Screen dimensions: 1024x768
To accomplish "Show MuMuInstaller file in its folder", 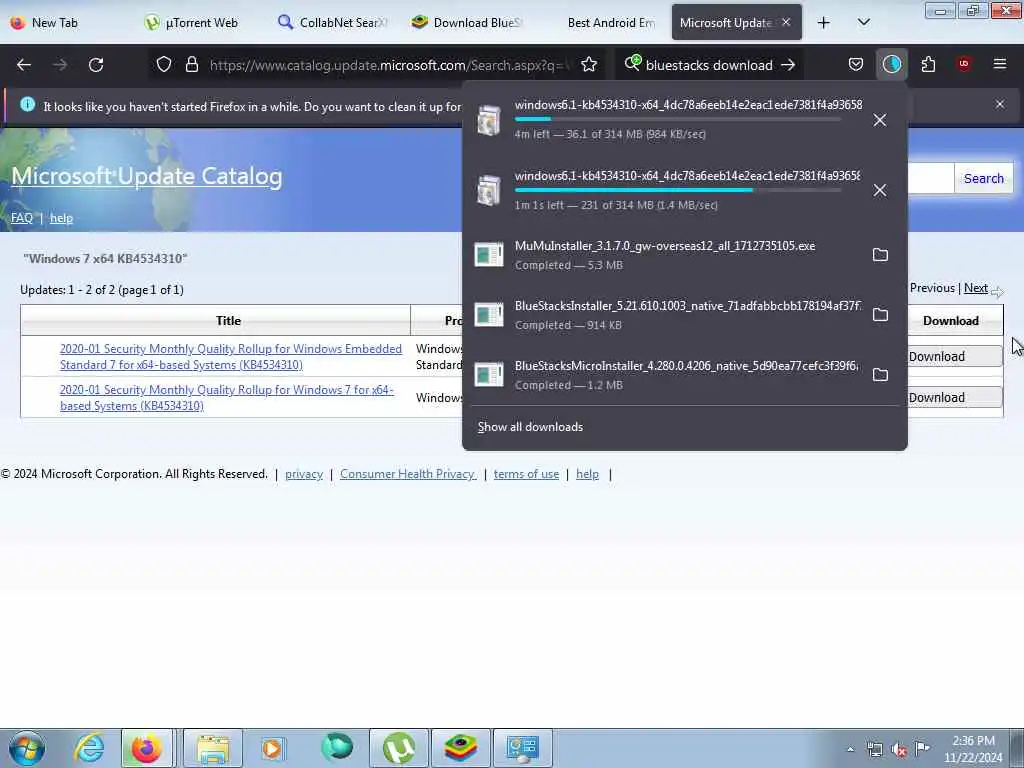I will [880, 255].
